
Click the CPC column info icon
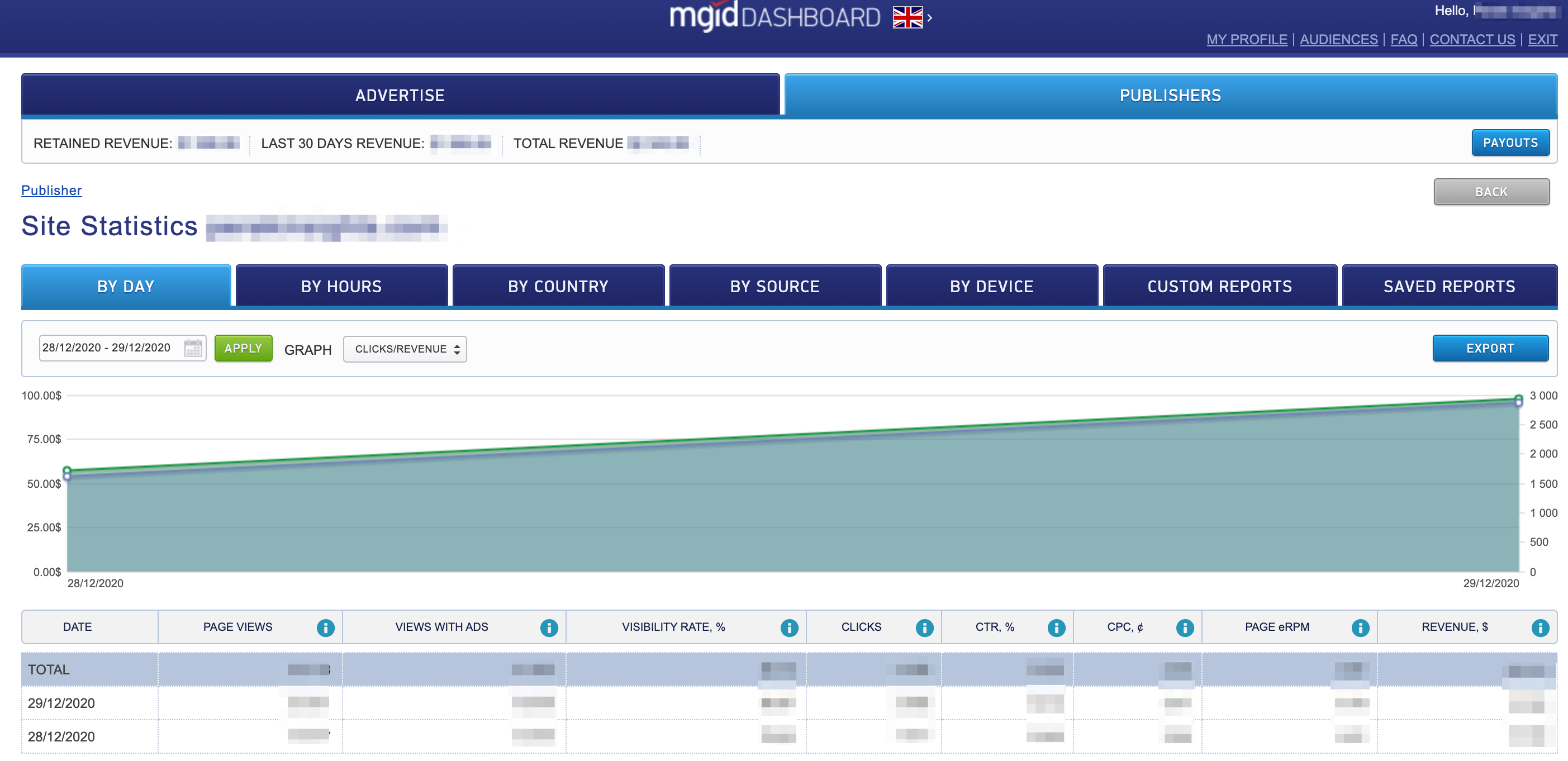click(x=1185, y=627)
